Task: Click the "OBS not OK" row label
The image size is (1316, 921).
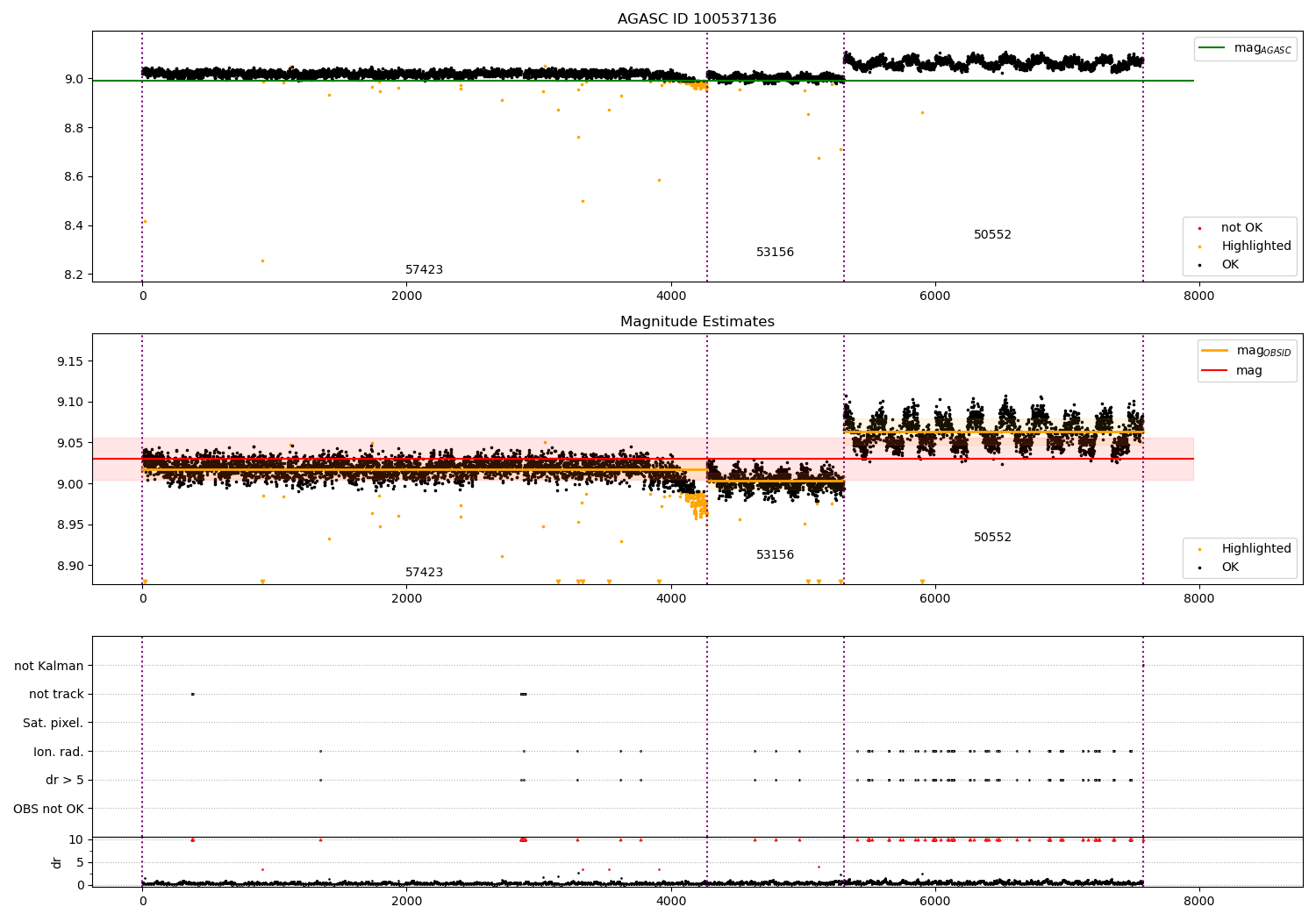Action: point(48,809)
